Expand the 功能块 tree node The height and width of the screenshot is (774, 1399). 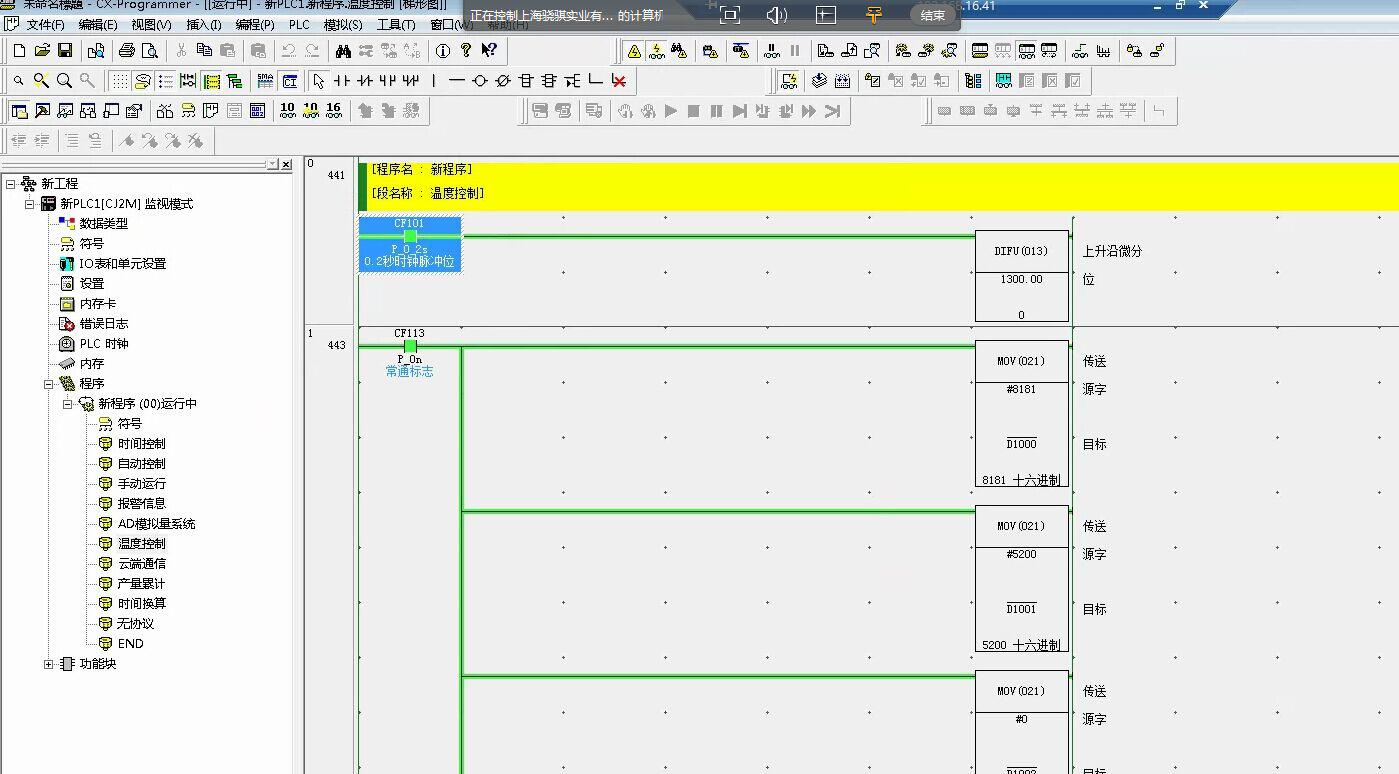[x=49, y=664]
